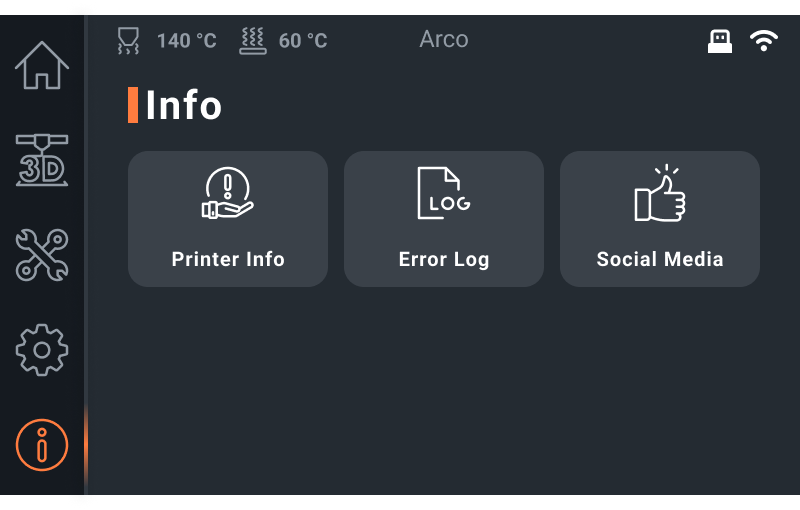This screenshot has height=510, width=800.
Task: Click the hand with exclamation icon
Action: tap(228, 193)
